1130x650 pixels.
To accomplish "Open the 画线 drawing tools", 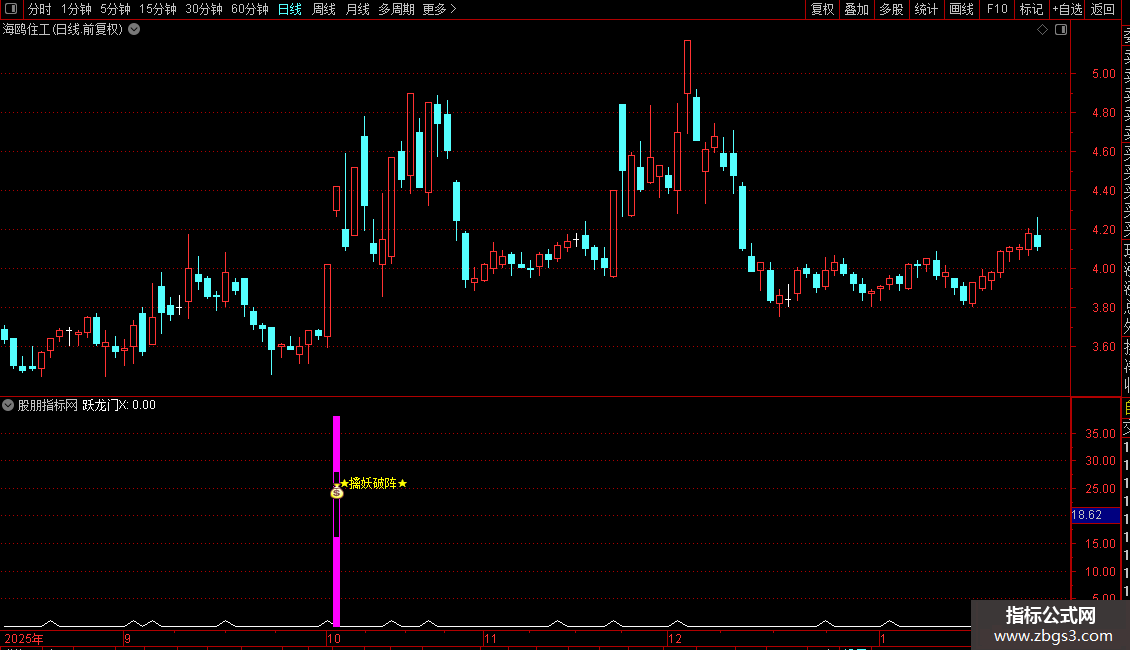I will point(961,9).
